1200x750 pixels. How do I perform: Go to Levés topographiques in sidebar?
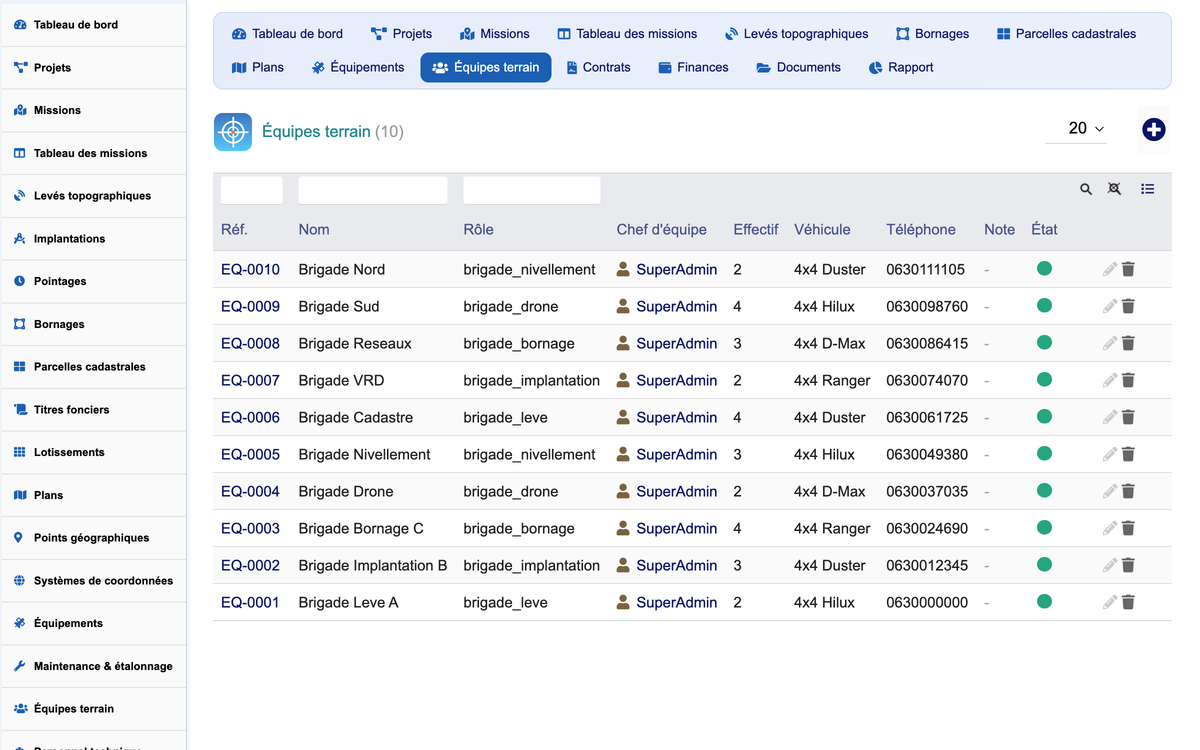click(93, 196)
